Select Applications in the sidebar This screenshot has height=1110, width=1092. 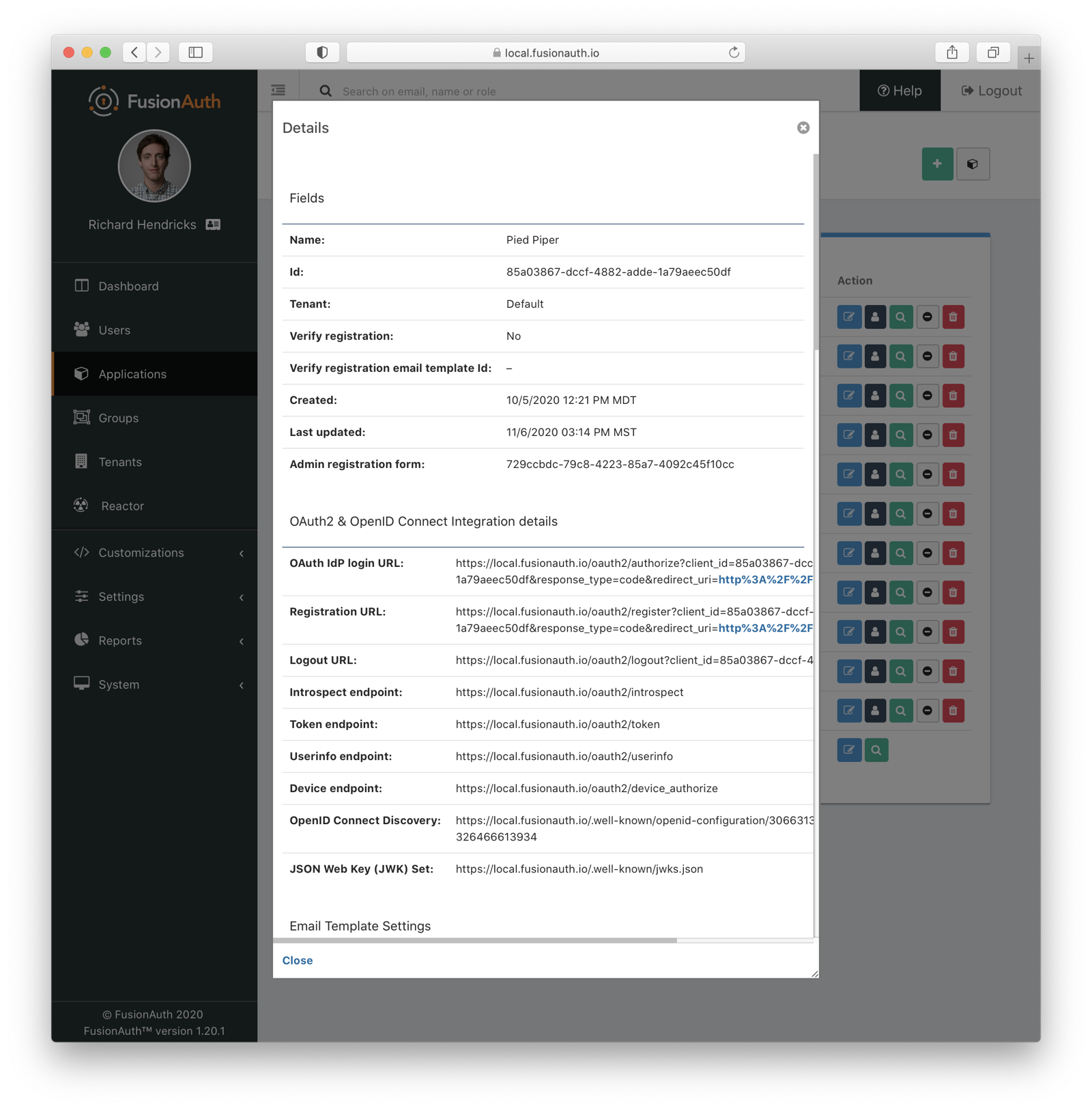[x=155, y=374]
